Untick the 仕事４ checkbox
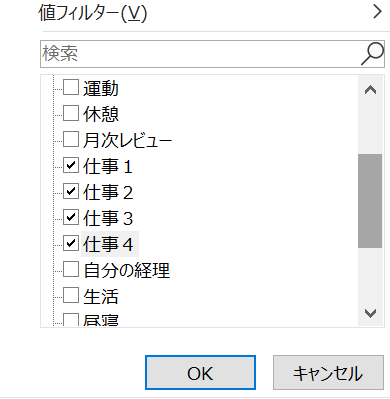Viewport: 390px width, 399px height. 71,243
